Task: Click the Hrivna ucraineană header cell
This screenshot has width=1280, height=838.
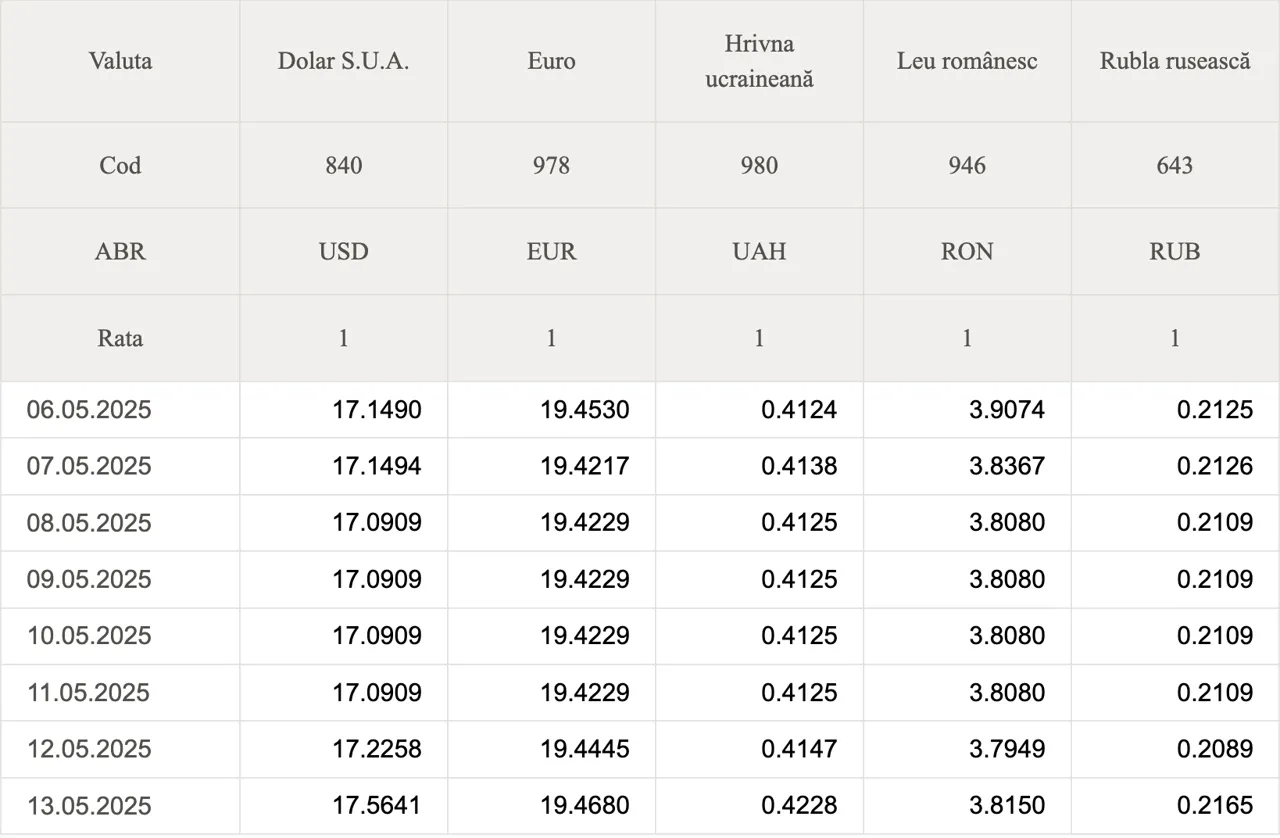Action: pyautogui.click(x=759, y=61)
